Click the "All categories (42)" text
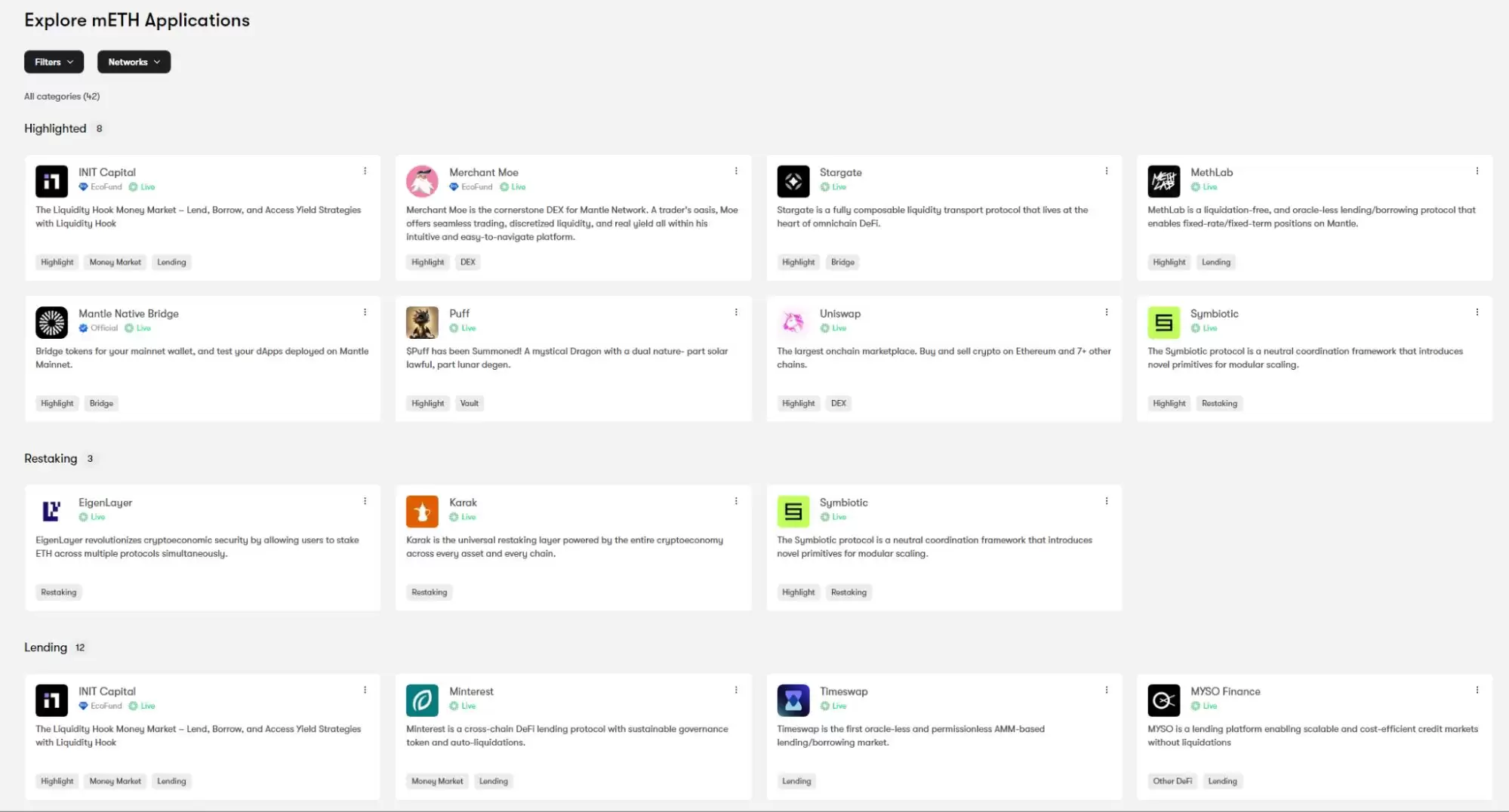 point(62,97)
